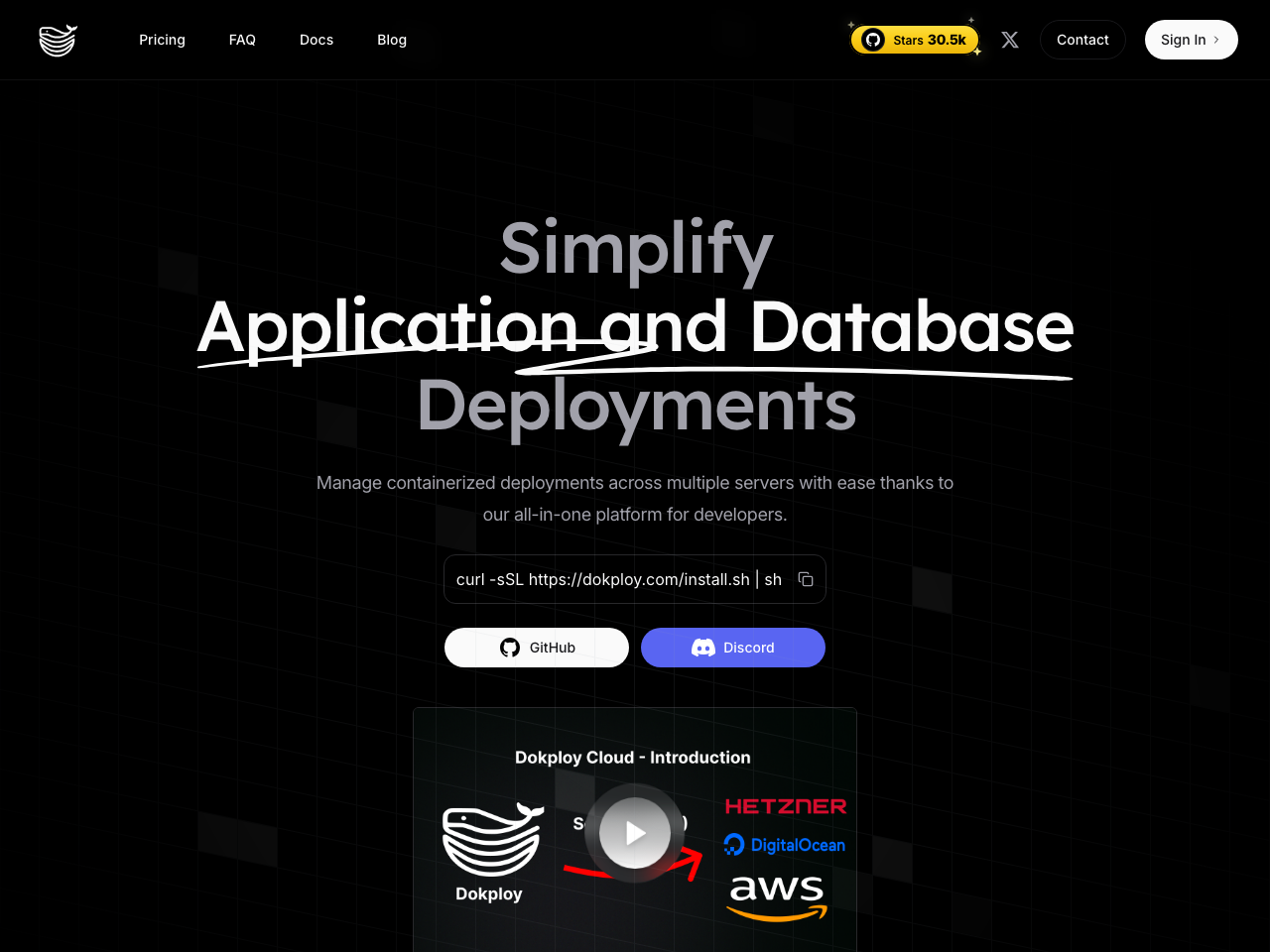Image resolution: width=1270 pixels, height=952 pixels.
Task: Expand the Sign In chevron
Action: (x=1216, y=40)
